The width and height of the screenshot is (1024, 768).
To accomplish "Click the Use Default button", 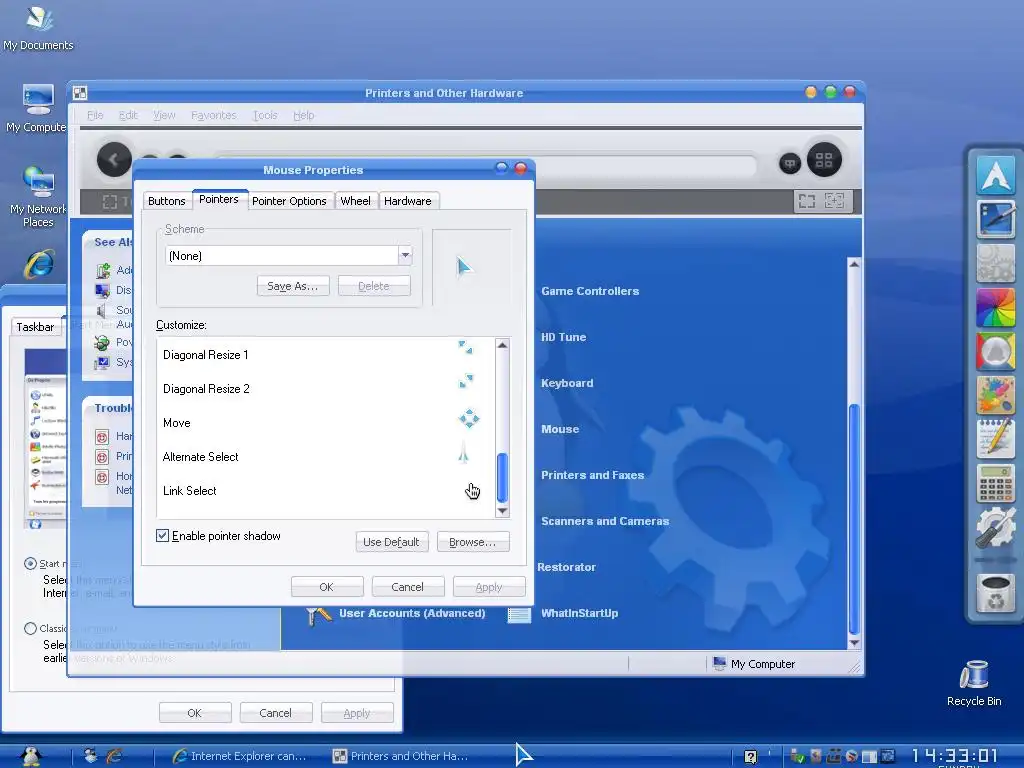I will (x=391, y=542).
